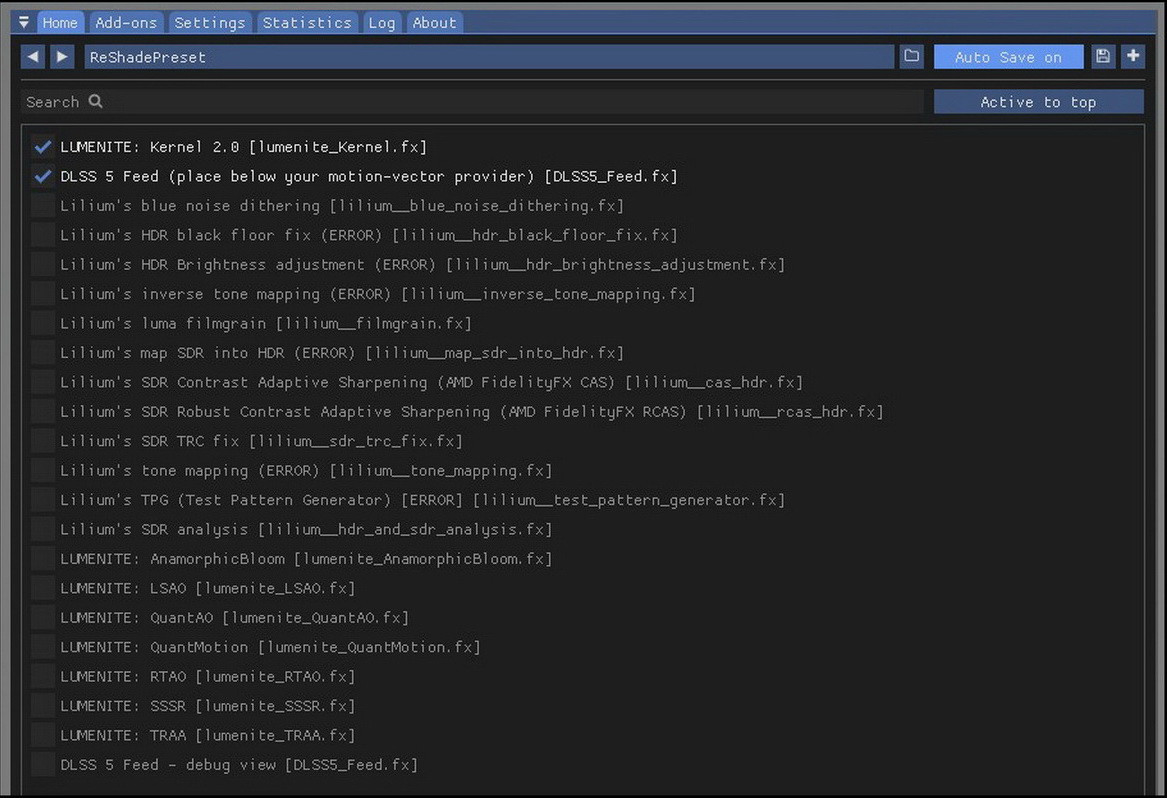Select "[lumenite_TRAA.fx]" row label
Screen dimensions: 1167x798
coord(275,735)
